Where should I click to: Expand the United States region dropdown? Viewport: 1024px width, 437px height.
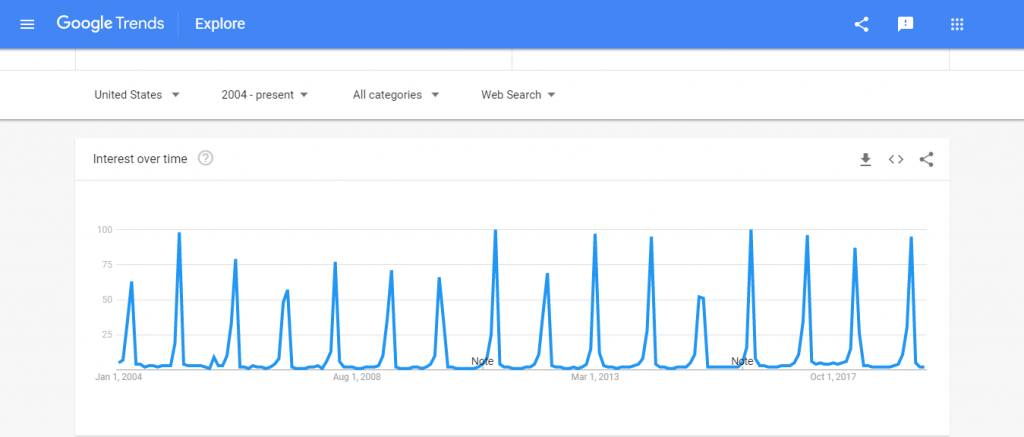pos(137,95)
